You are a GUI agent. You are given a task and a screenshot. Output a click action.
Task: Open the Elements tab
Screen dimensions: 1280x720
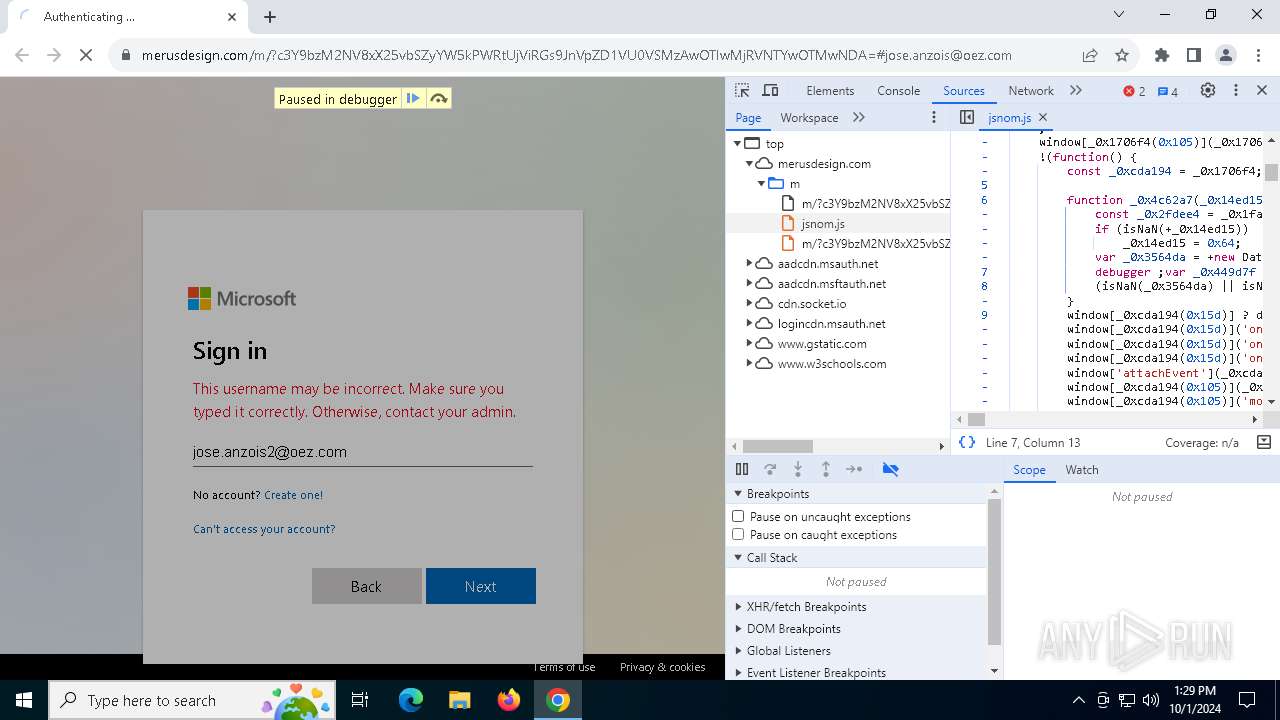830,90
